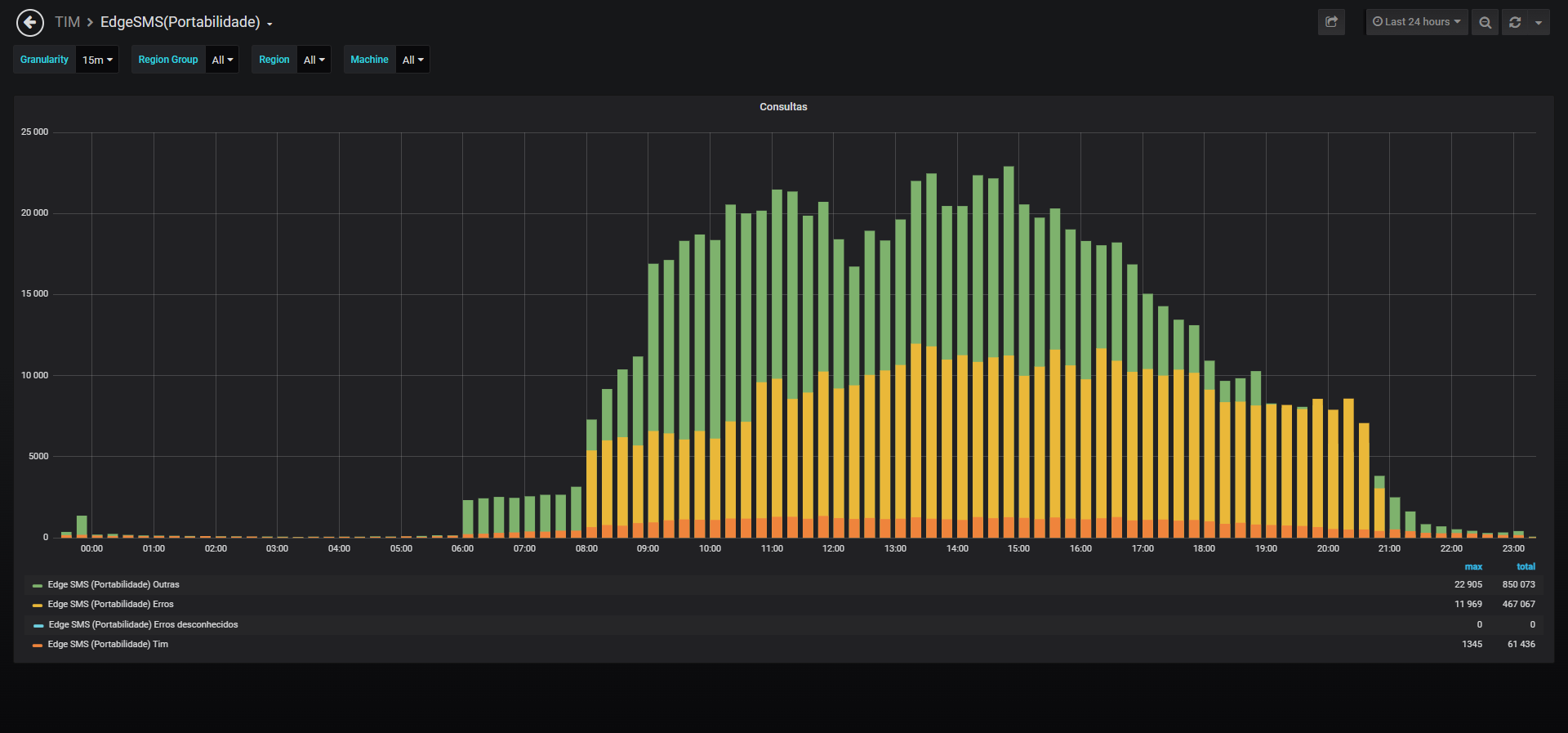Toggle the Outras series in legend

click(114, 585)
